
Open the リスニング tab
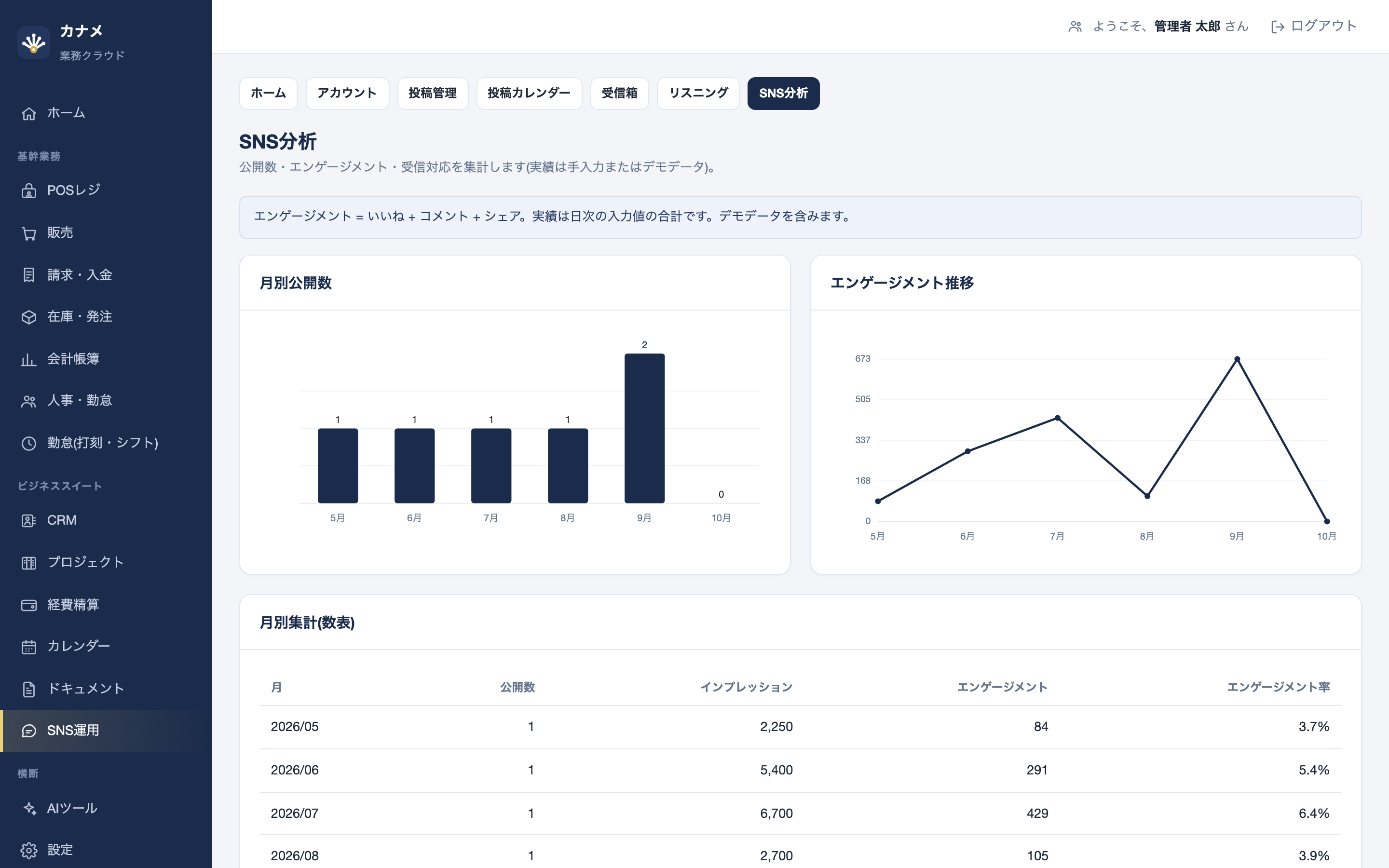point(698,93)
